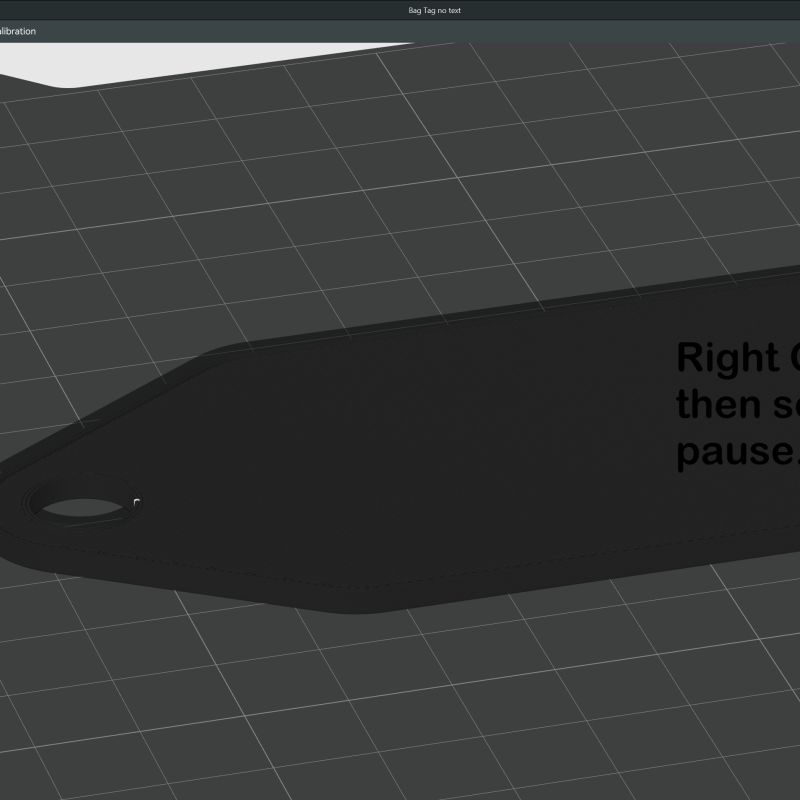Image resolution: width=800 pixels, height=800 pixels.
Task: Click empty tab bar area right of Calibration
Action: click(x=400, y=31)
